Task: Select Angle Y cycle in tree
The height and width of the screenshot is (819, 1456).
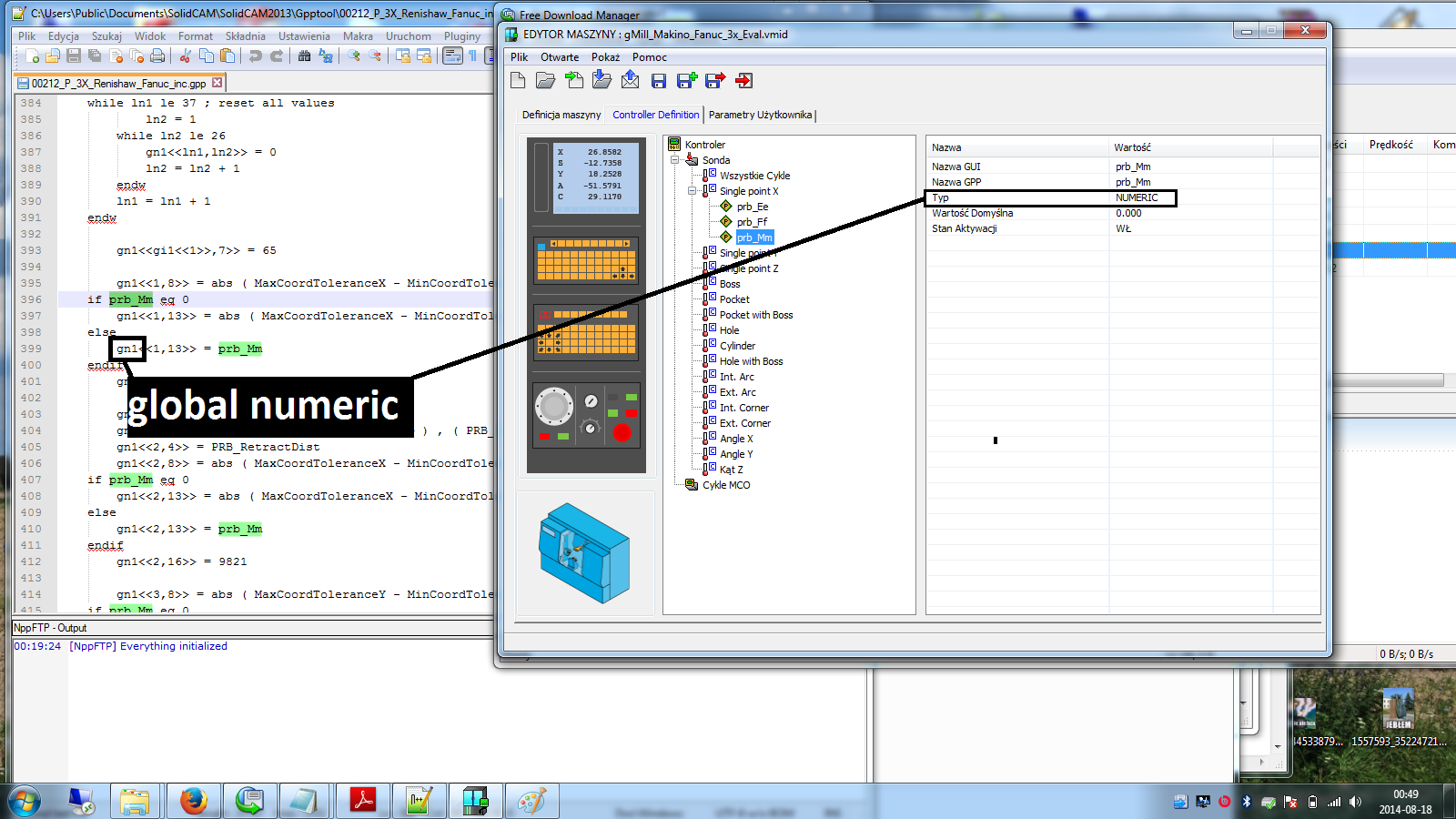Action: click(x=736, y=454)
